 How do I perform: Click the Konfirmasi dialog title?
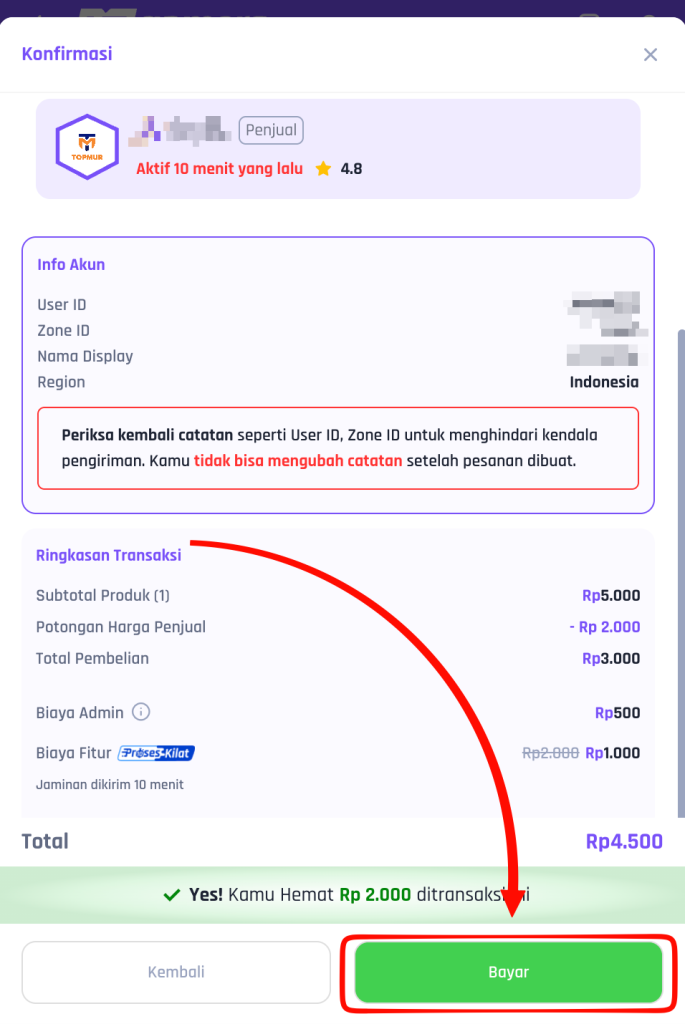click(x=67, y=54)
